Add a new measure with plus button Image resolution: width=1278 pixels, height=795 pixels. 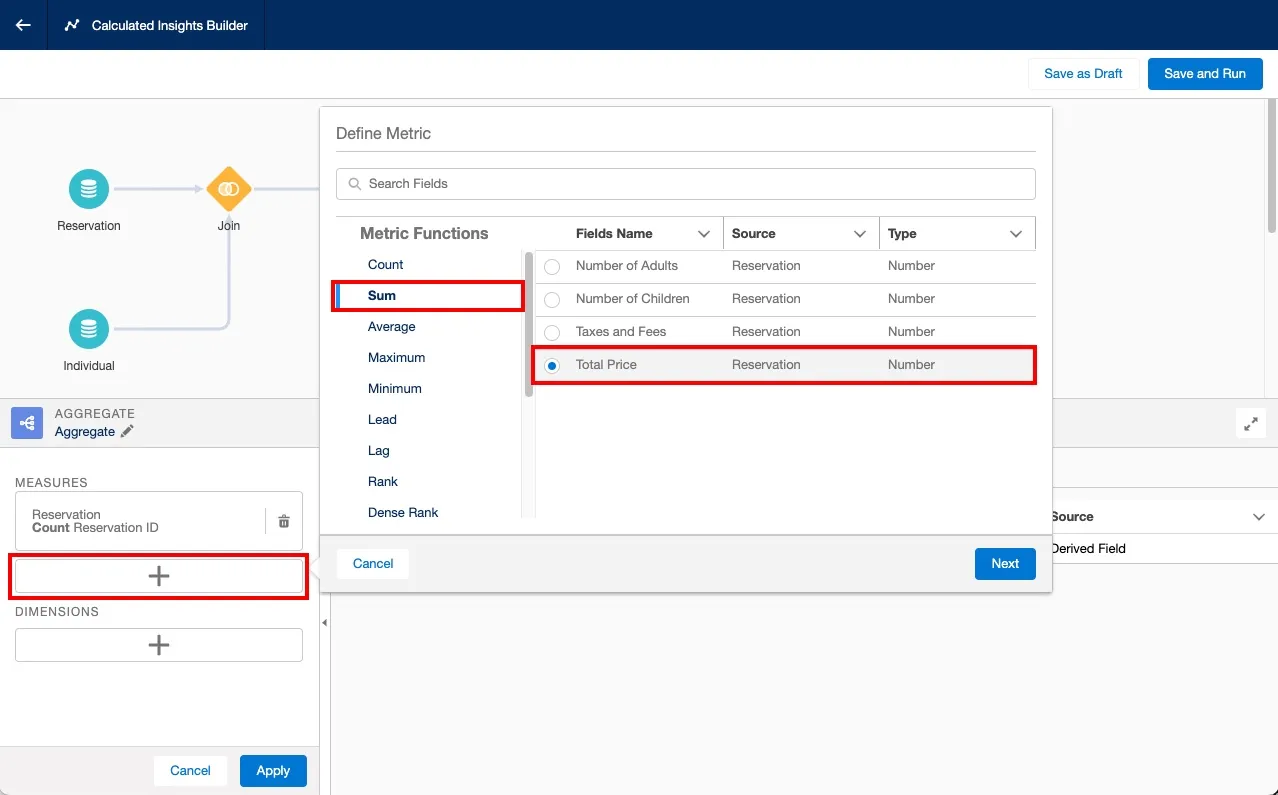(159, 576)
